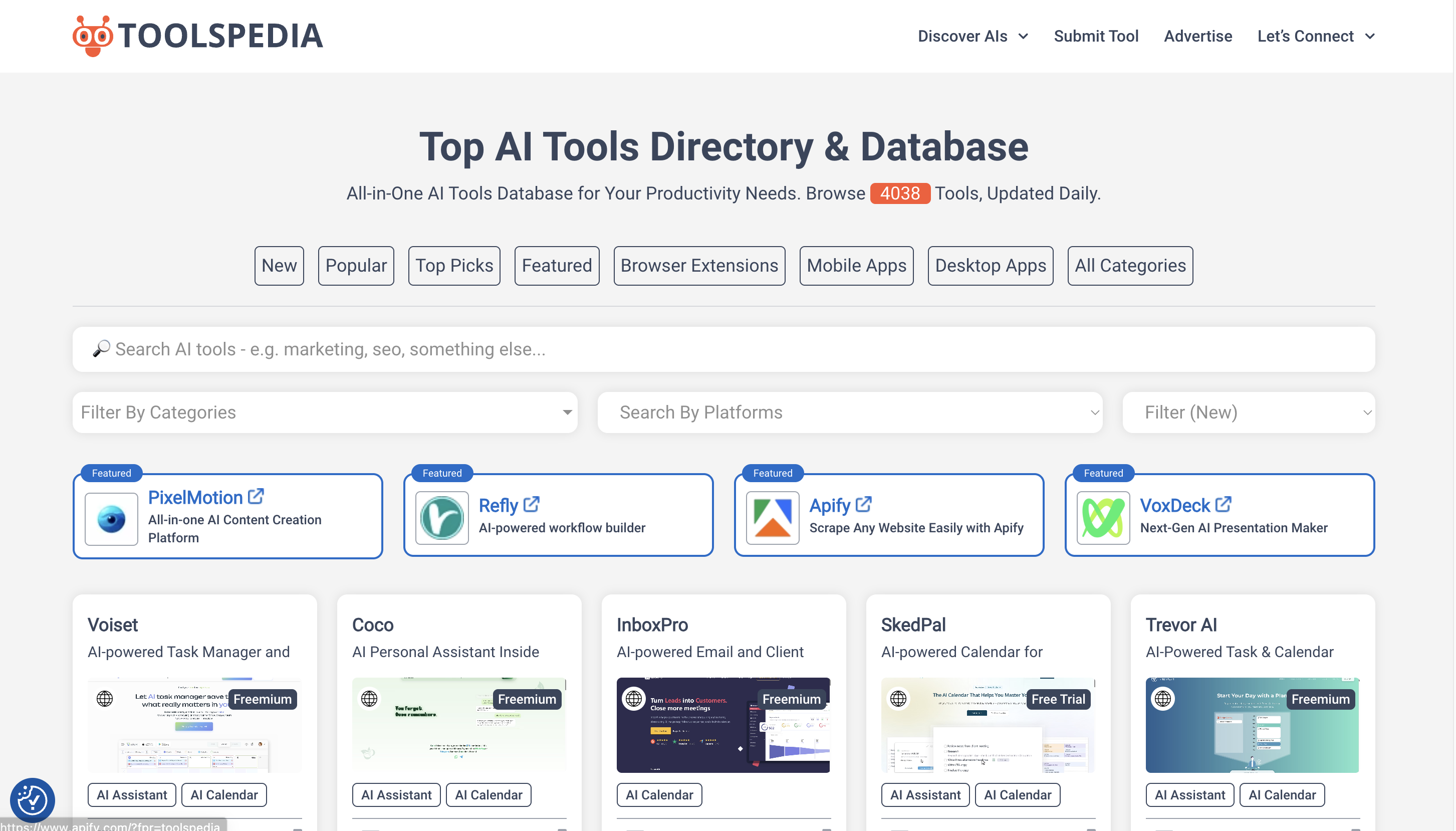
Task: Click the Apify triangle logo
Action: [x=773, y=518]
